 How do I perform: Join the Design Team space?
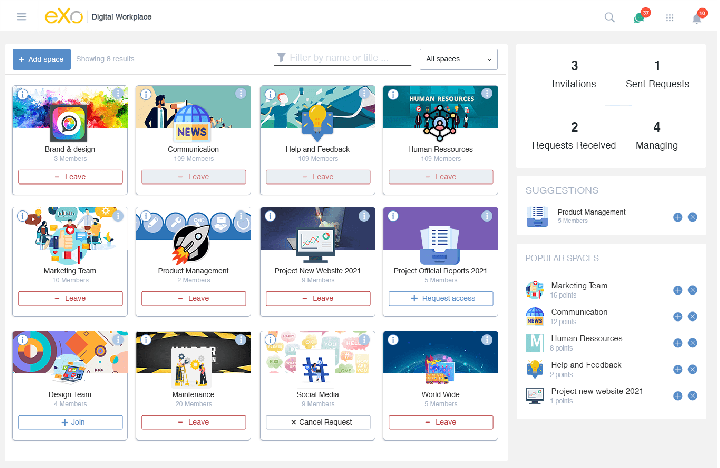[70, 422]
